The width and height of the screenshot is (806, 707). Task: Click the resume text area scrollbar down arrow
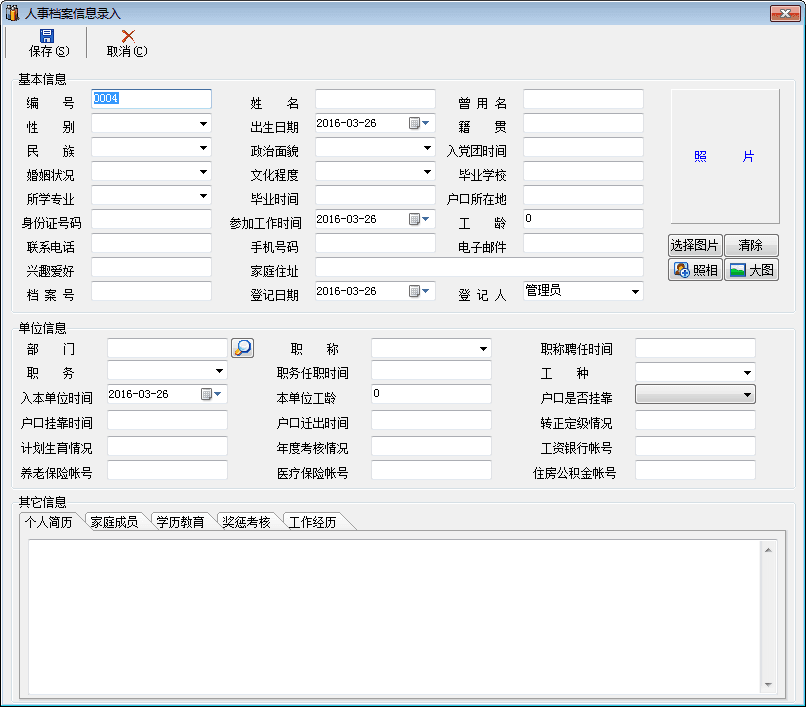click(768, 685)
